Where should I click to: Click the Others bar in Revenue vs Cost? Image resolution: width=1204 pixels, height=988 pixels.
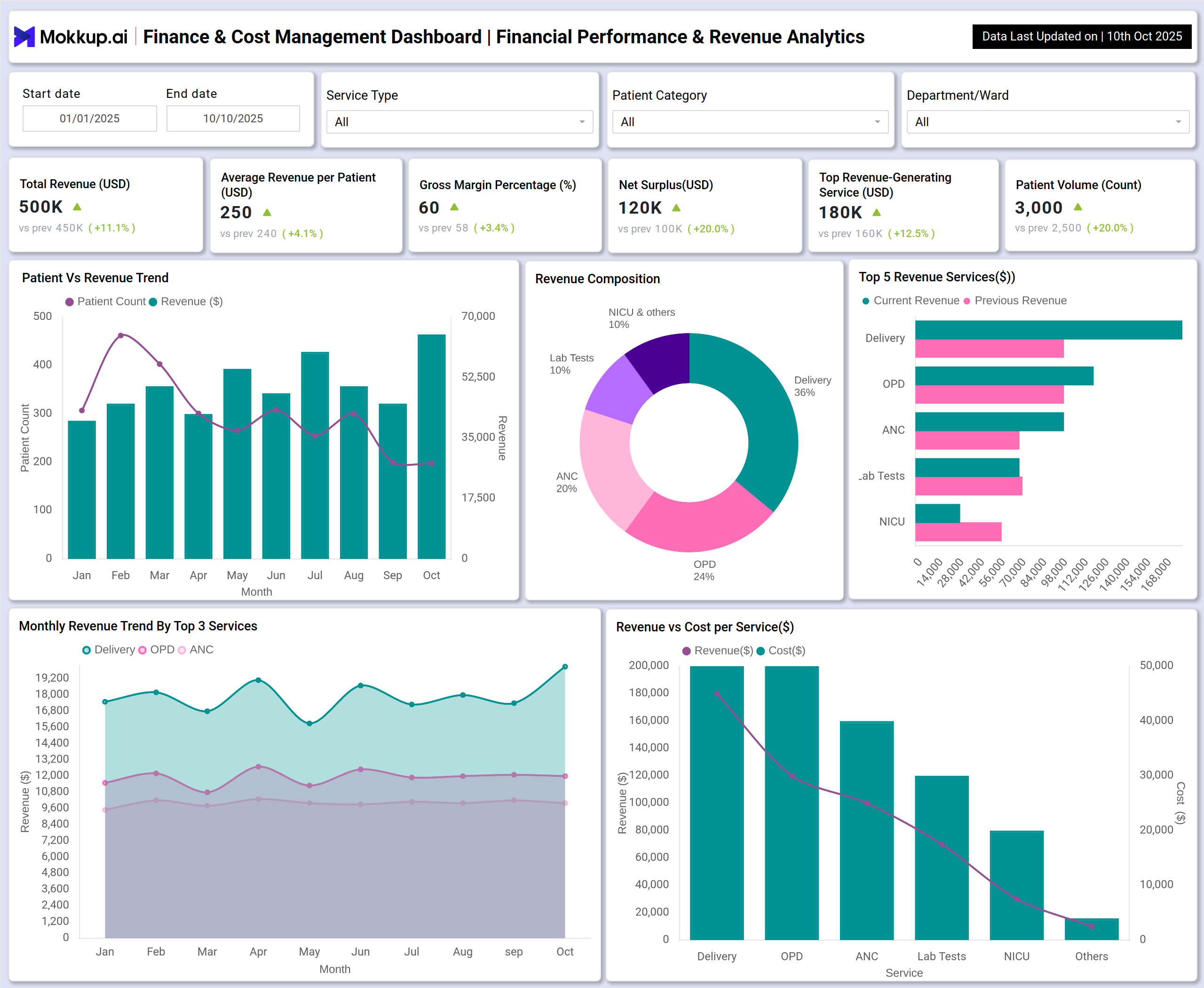pyautogui.click(x=1091, y=929)
